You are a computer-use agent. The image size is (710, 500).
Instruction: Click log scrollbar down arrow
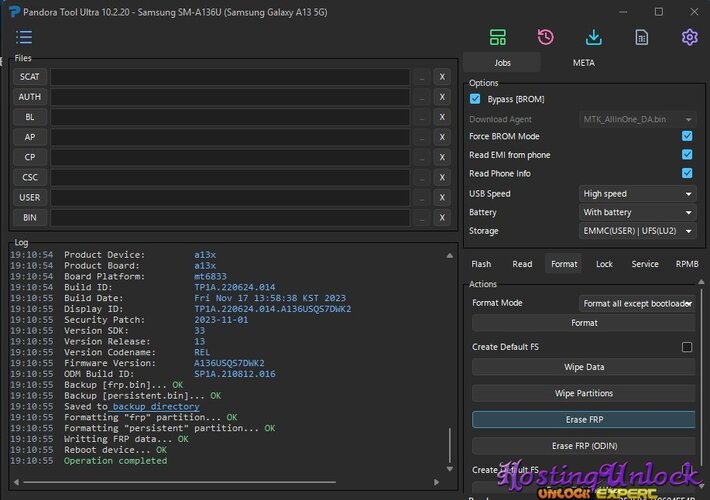(x=449, y=469)
